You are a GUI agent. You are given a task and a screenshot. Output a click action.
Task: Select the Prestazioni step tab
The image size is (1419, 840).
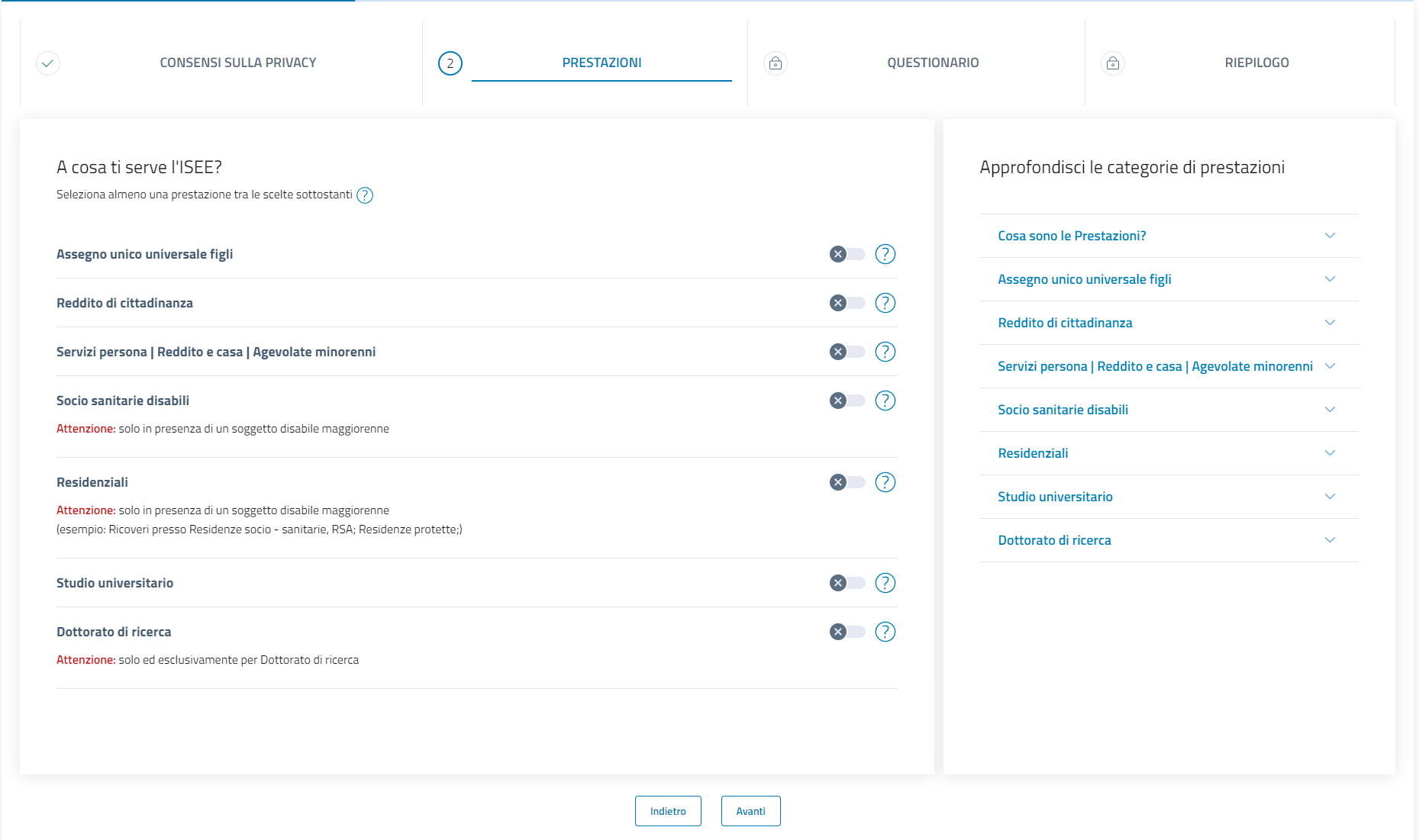pos(601,63)
